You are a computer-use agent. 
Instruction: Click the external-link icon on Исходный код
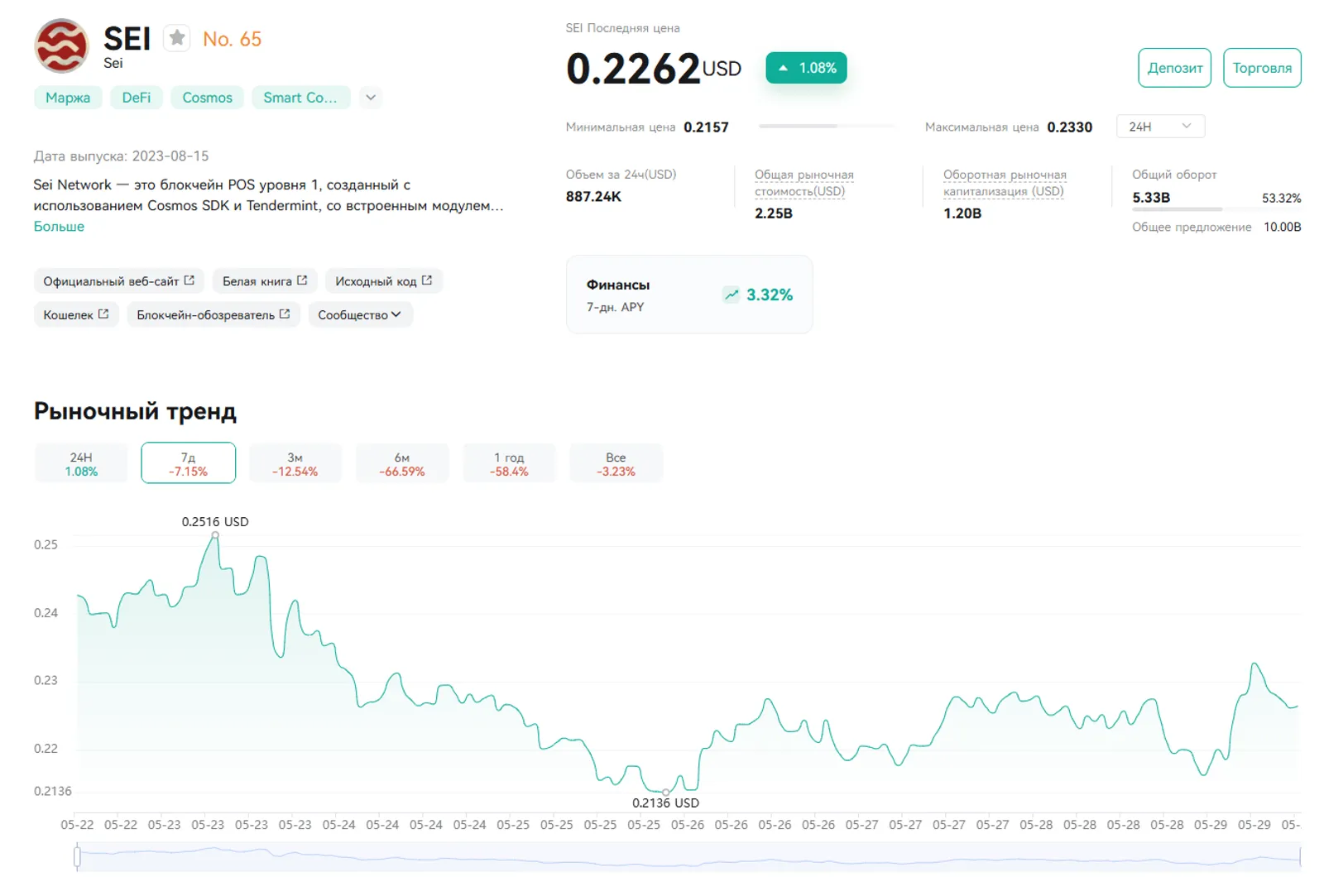click(x=427, y=280)
